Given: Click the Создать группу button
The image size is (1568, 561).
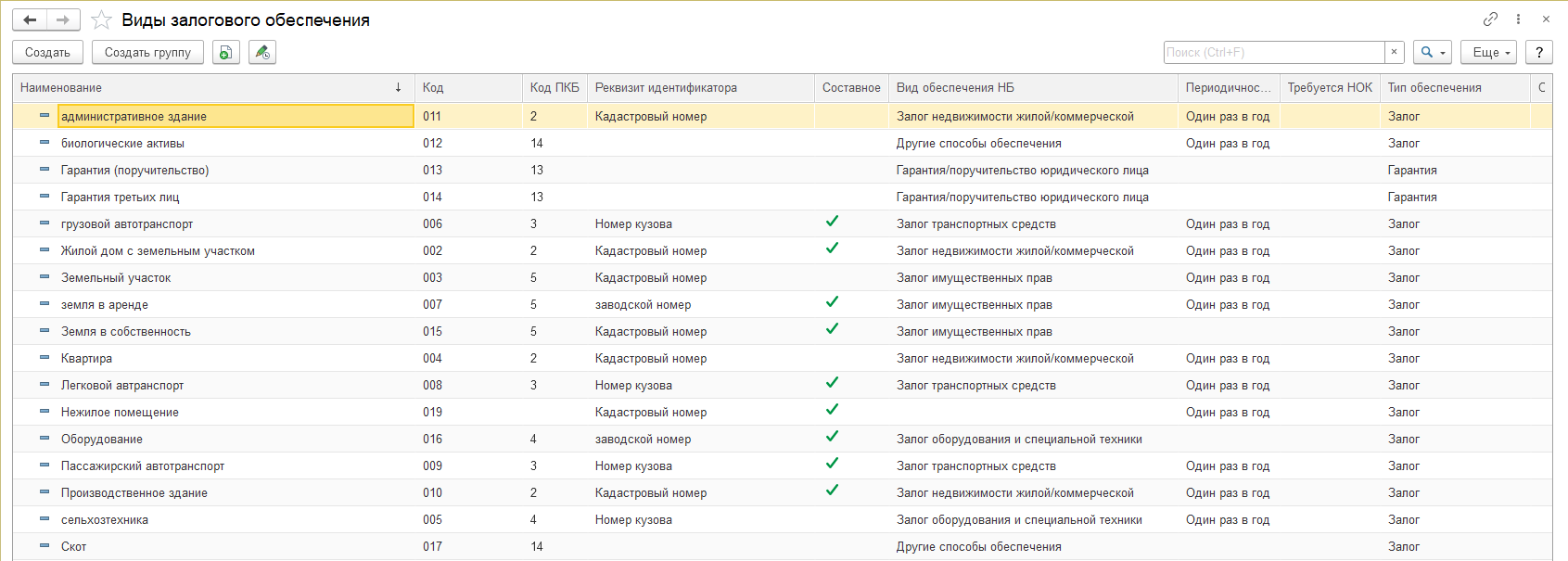Looking at the screenshot, I should (147, 53).
